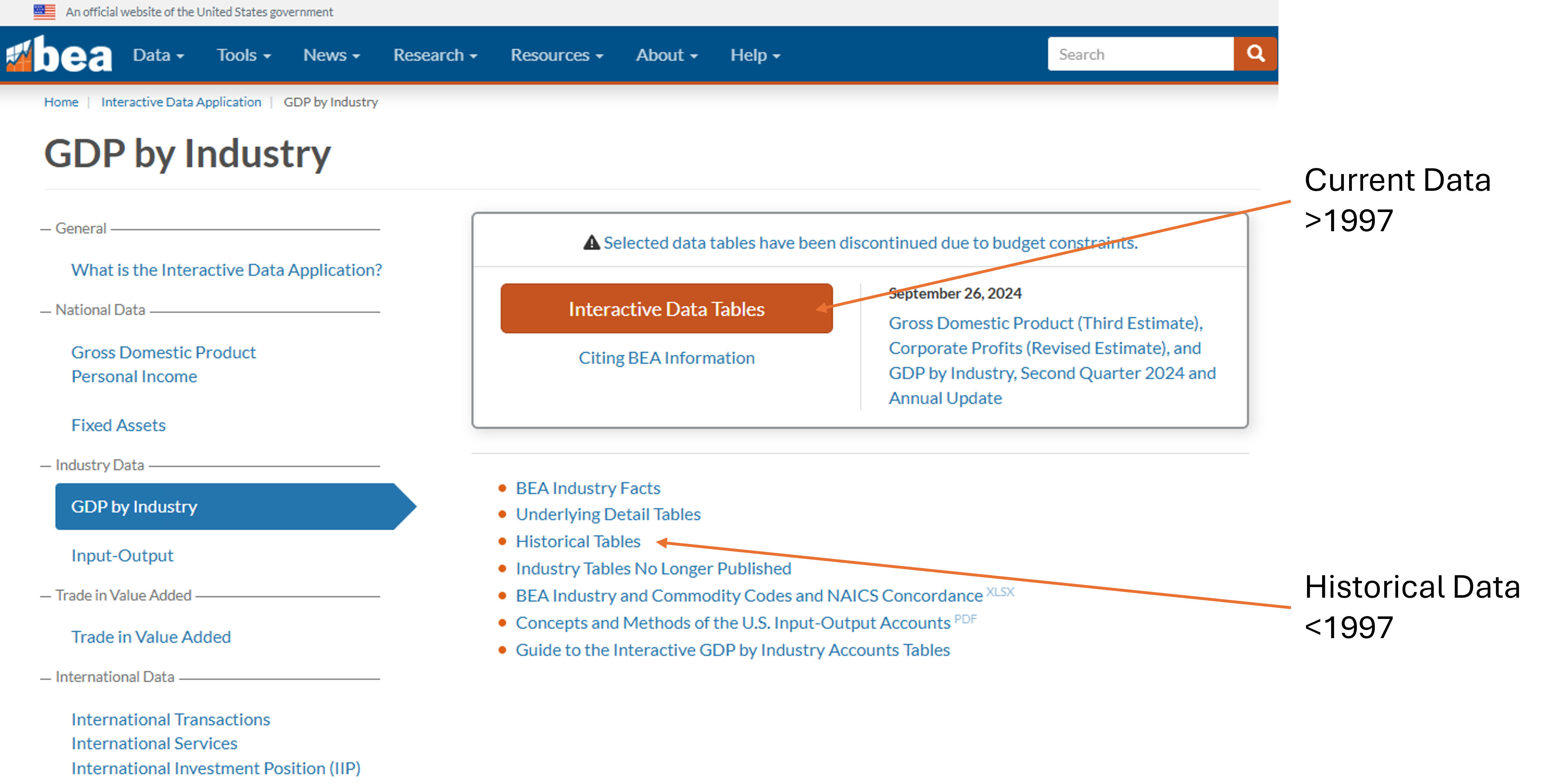The image size is (1542, 784).
Task: Open Guide to Interactive GDP by Industry Tables
Action: tap(733, 649)
